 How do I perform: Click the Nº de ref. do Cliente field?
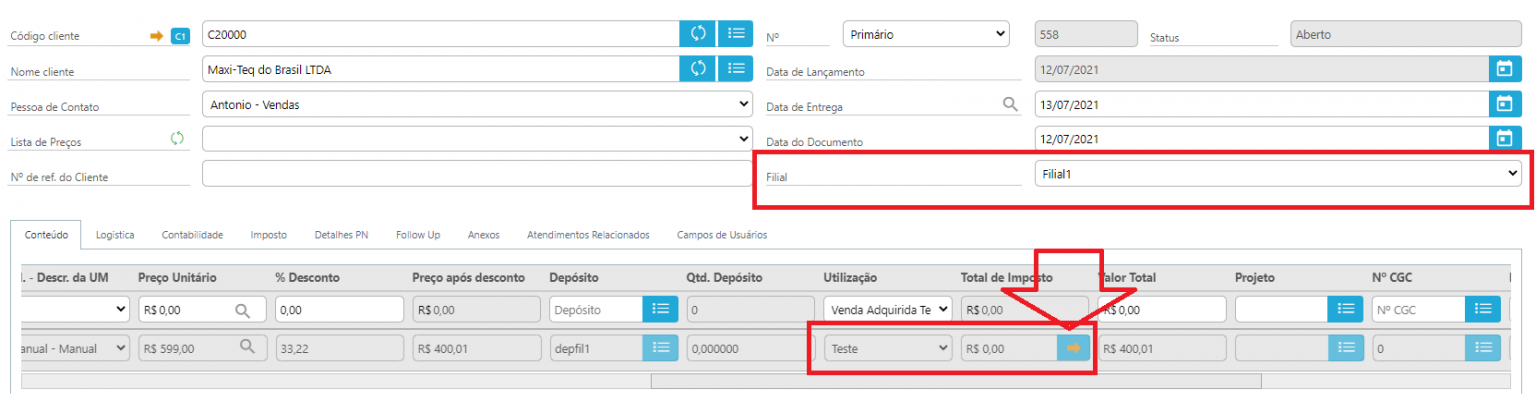477,174
